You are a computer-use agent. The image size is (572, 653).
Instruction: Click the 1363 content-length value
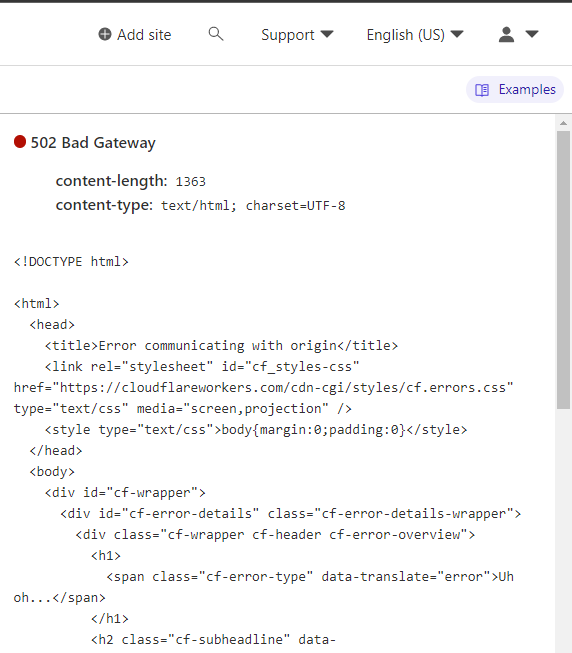pyautogui.click(x=191, y=182)
